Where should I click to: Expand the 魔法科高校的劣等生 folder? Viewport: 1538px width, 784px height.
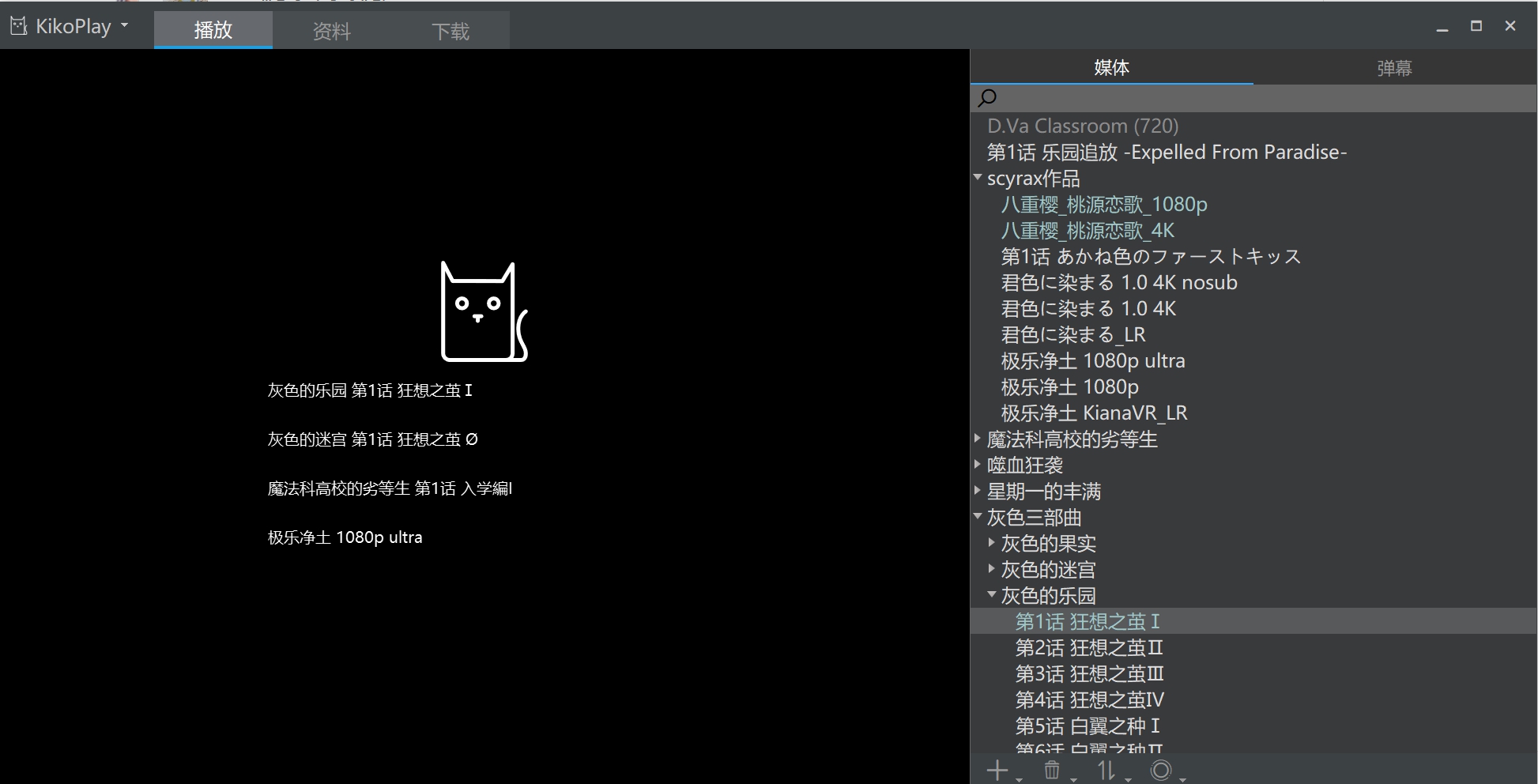[x=978, y=439]
